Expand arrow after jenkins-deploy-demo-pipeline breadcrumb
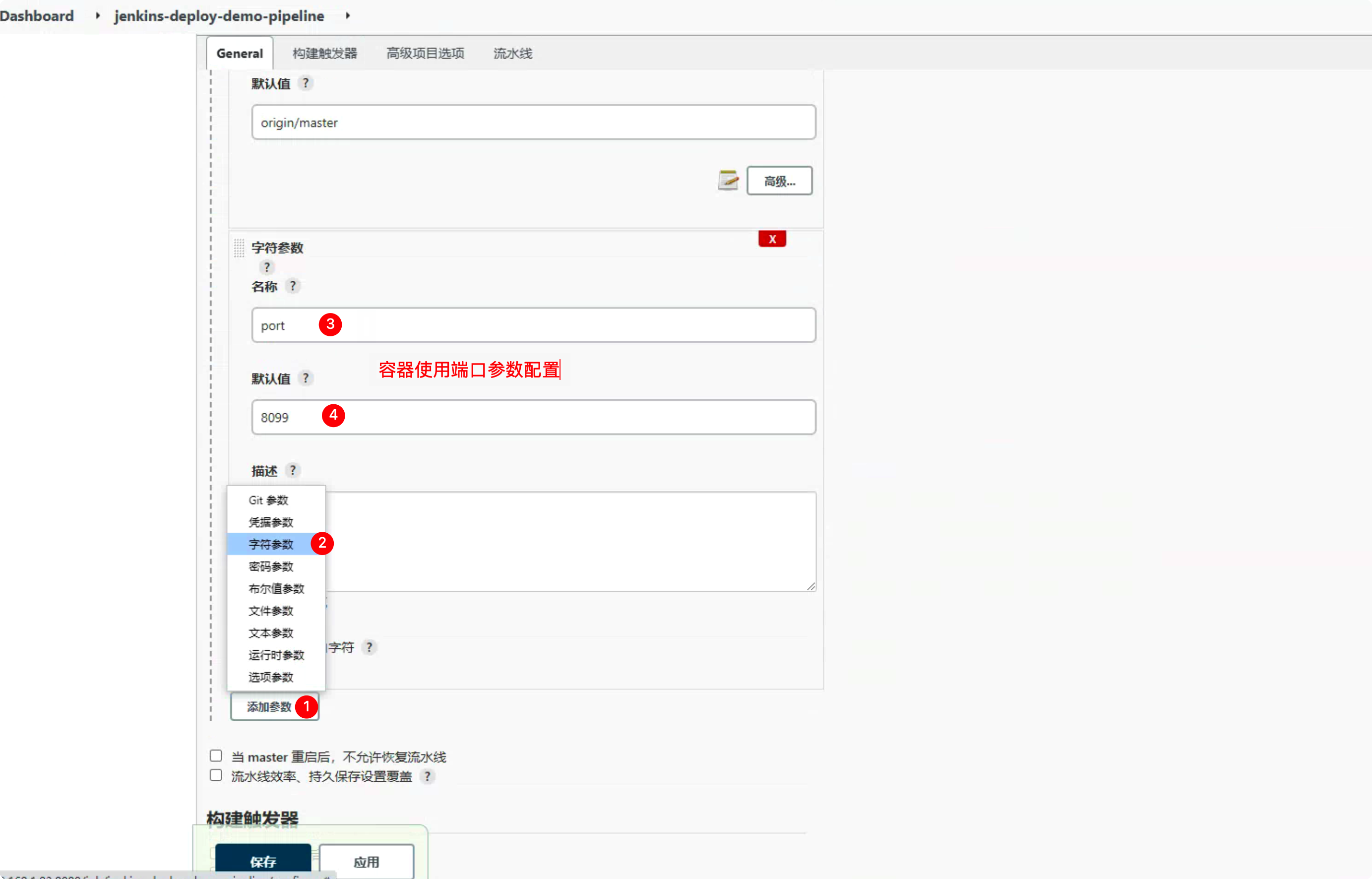This screenshot has width=1372, height=879. 348,16
